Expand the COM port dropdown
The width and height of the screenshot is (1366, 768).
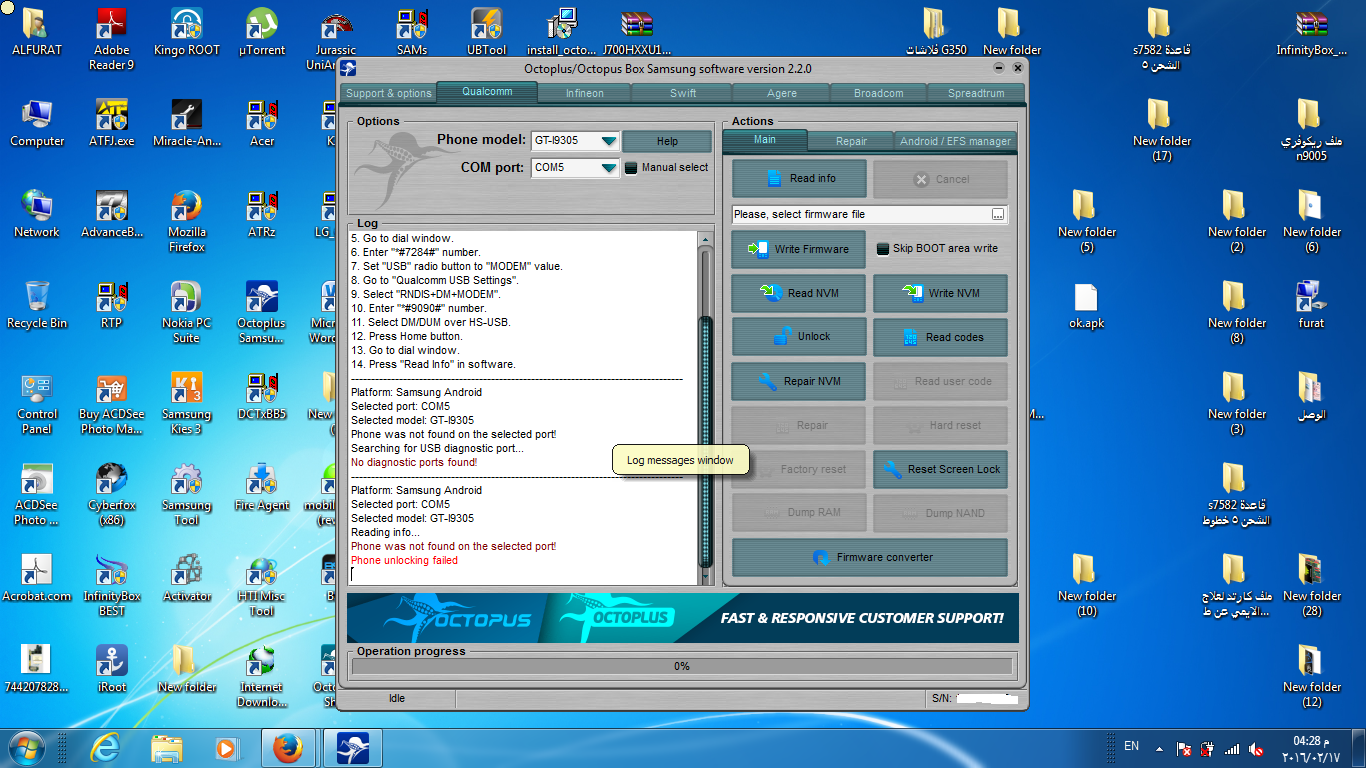click(x=608, y=168)
